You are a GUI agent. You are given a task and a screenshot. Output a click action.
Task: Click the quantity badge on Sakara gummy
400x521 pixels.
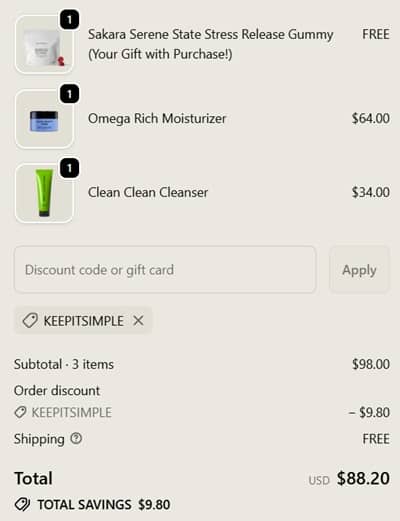pos(69,20)
